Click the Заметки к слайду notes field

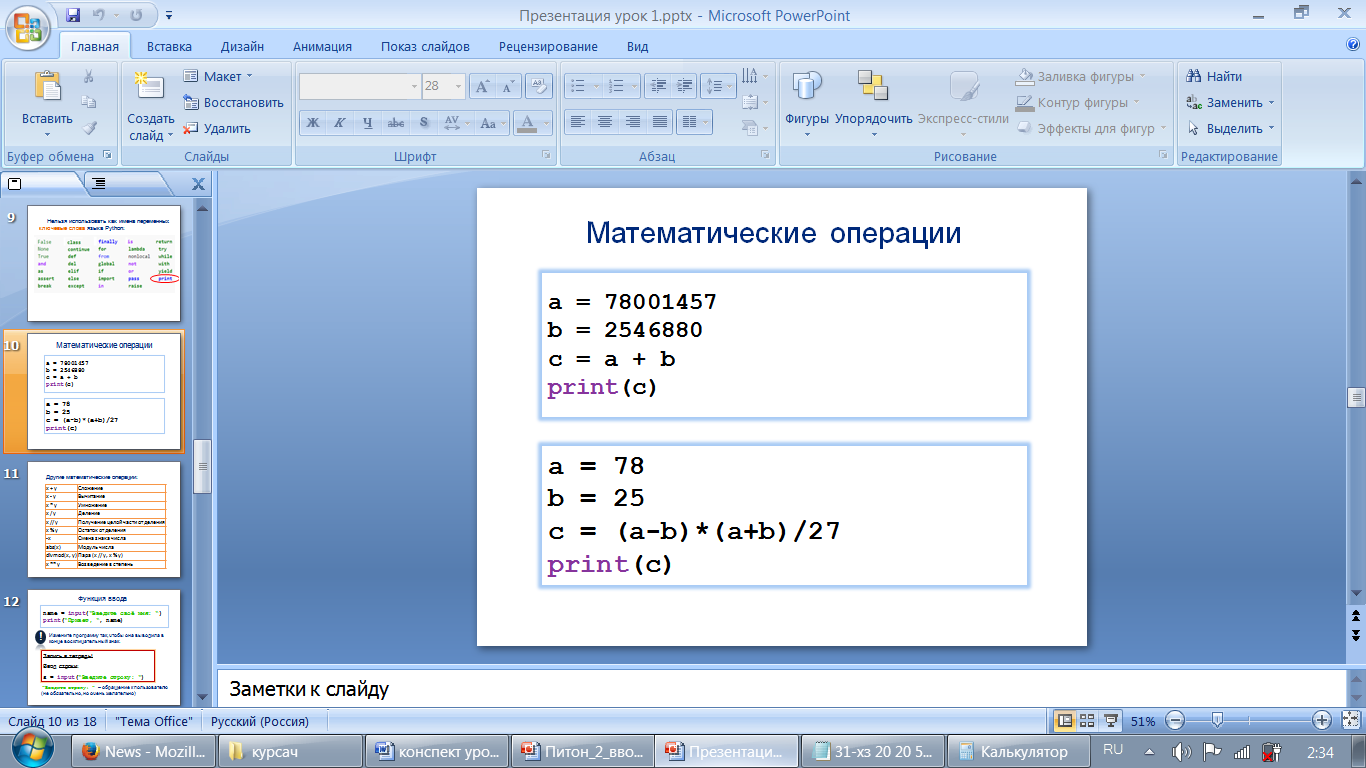pos(782,689)
